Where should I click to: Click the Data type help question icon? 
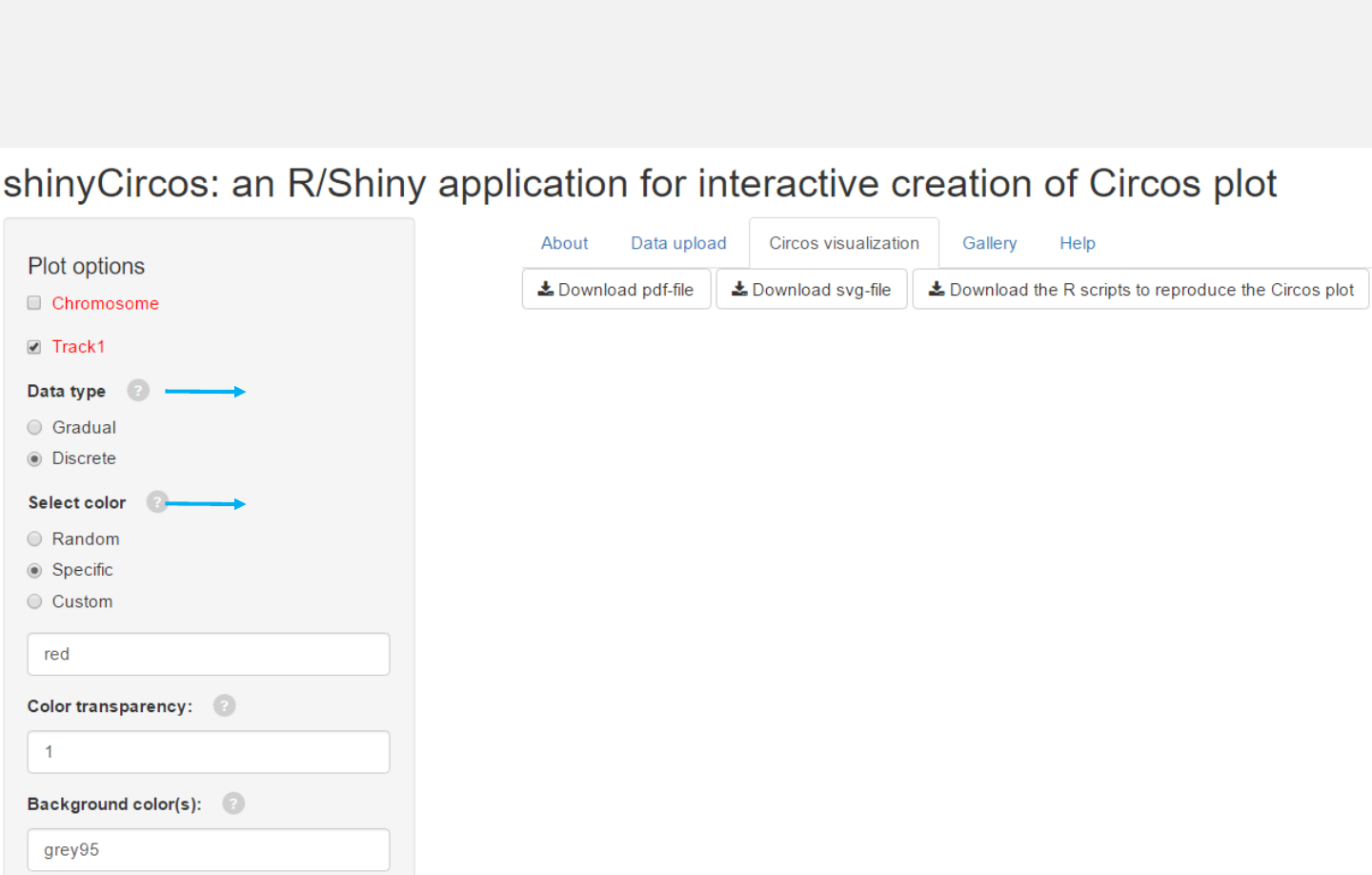pos(138,391)
